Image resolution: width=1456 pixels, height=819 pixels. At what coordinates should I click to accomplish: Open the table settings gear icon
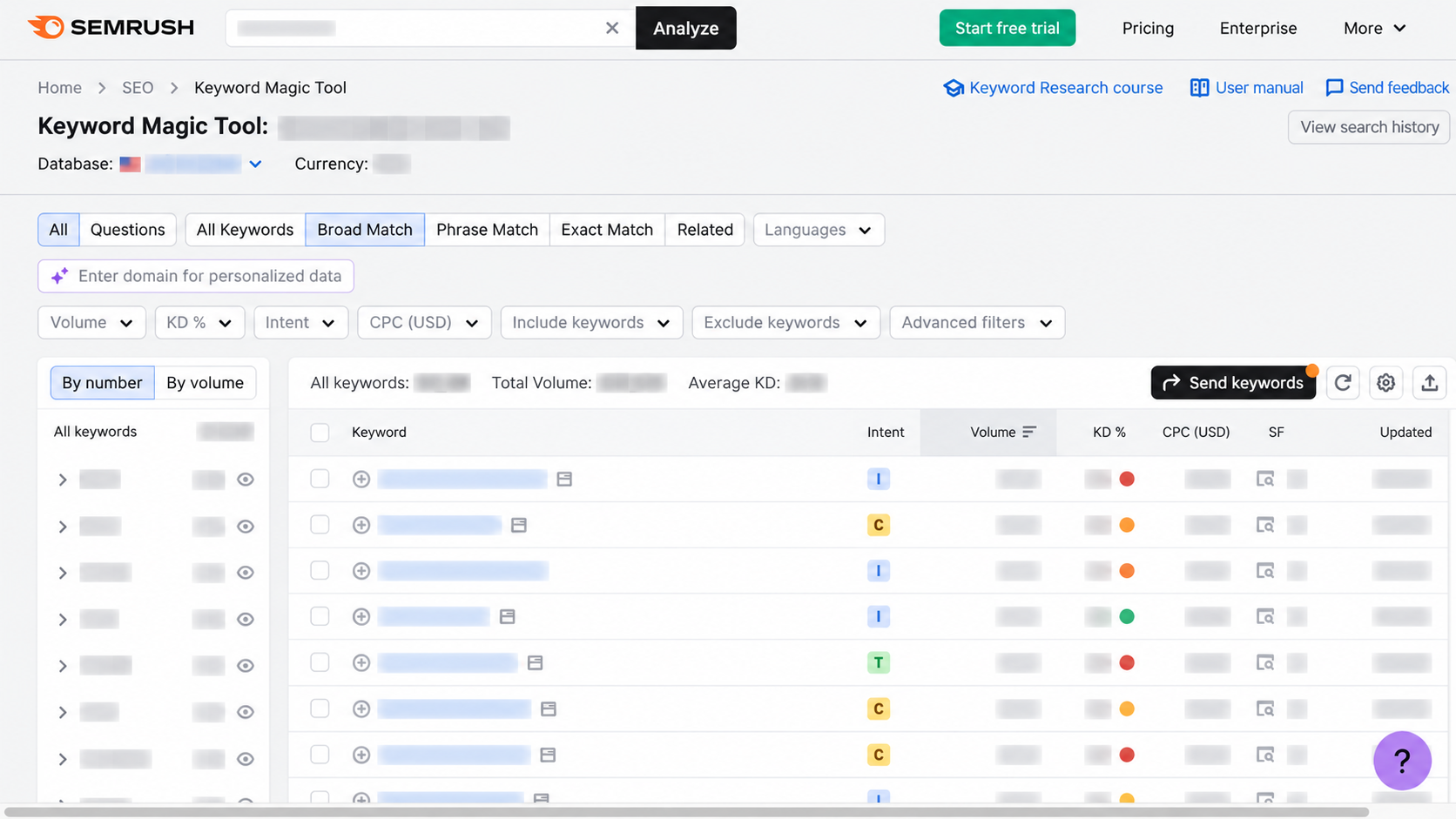pyautogui.click(x=1386, y=383)
